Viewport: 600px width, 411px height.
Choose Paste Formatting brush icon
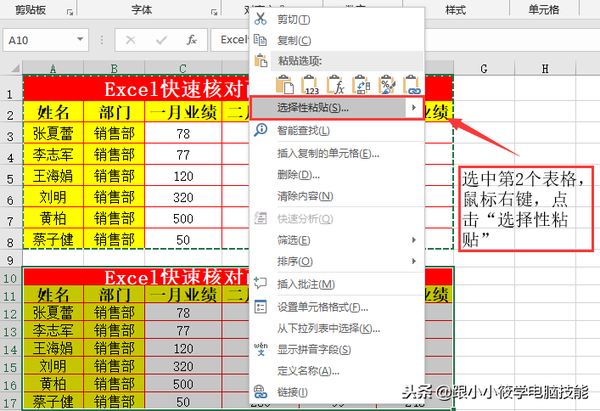(386, 84)
